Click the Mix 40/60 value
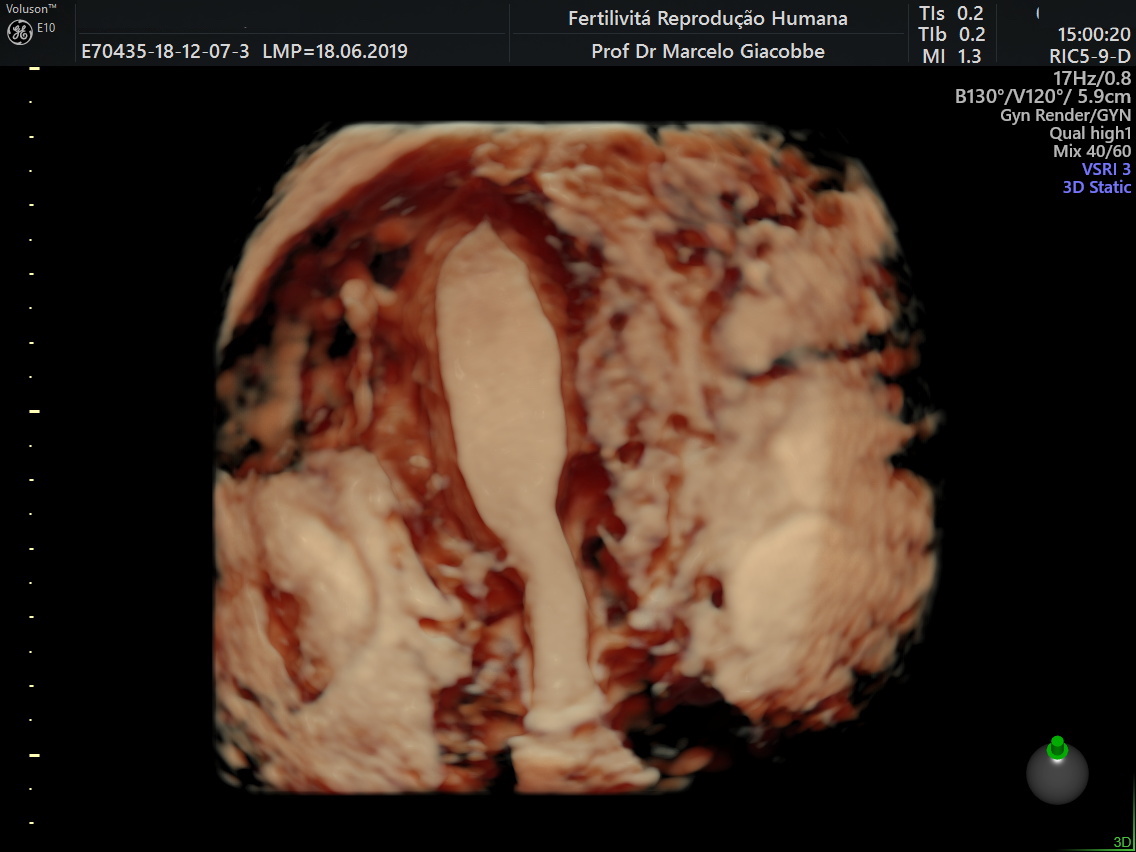The width and height of the screenshot is (1136, 852). pyautogui.click(x=1091, y=151)
